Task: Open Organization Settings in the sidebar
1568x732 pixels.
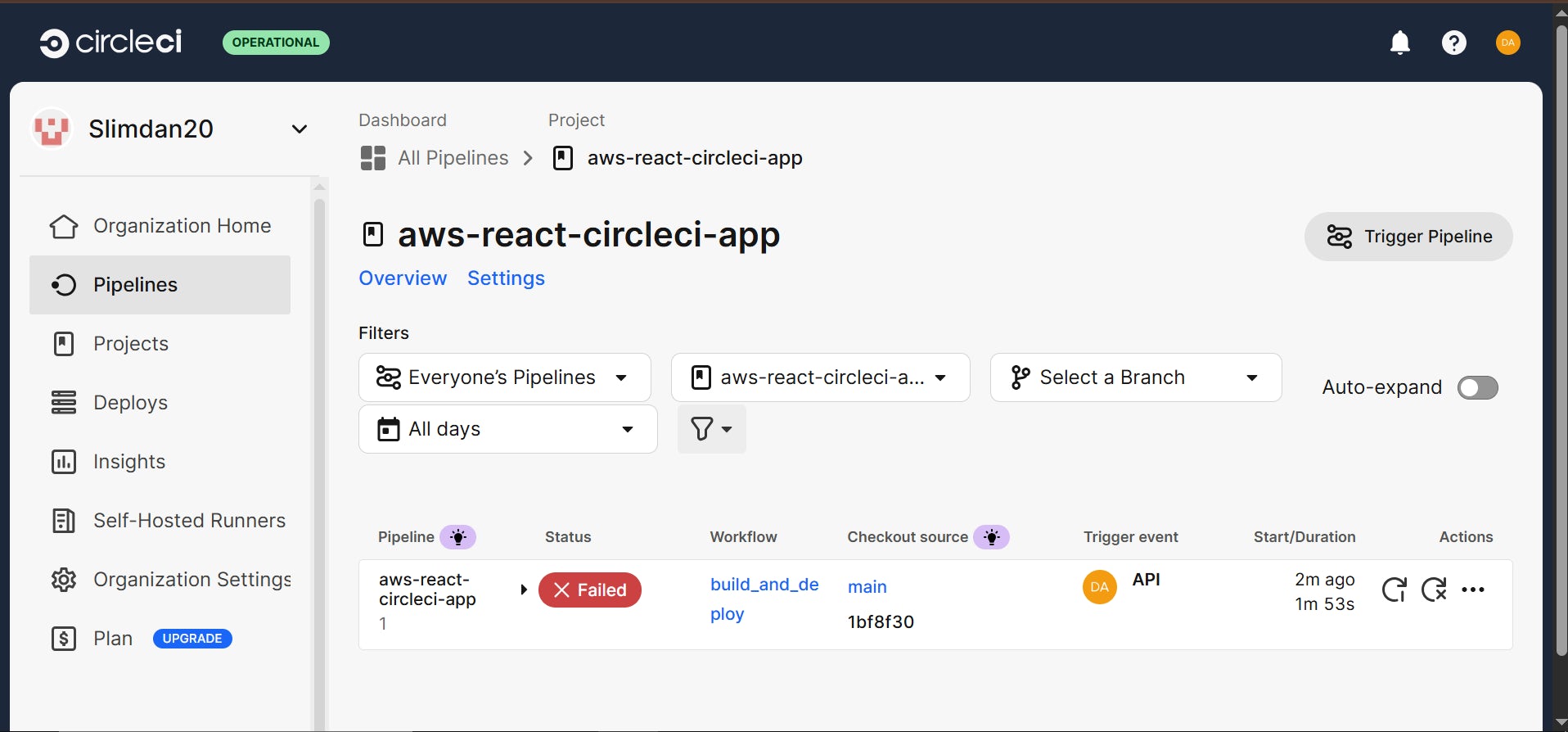Action: click(160, 580)
